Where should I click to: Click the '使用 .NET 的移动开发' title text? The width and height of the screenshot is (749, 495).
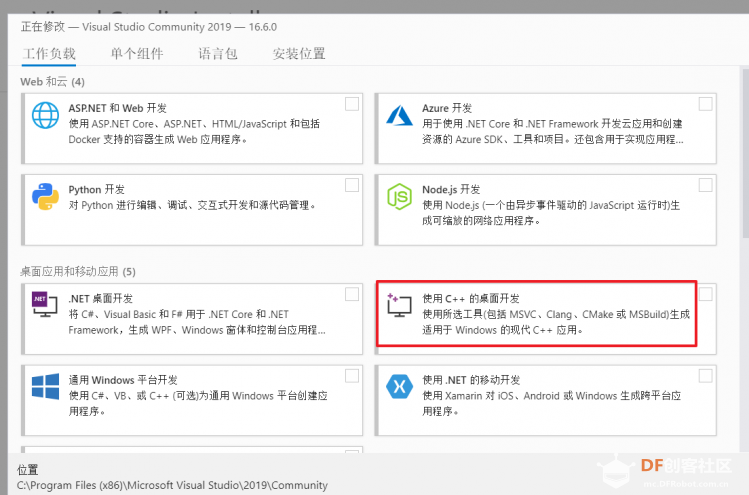point(471,380)
